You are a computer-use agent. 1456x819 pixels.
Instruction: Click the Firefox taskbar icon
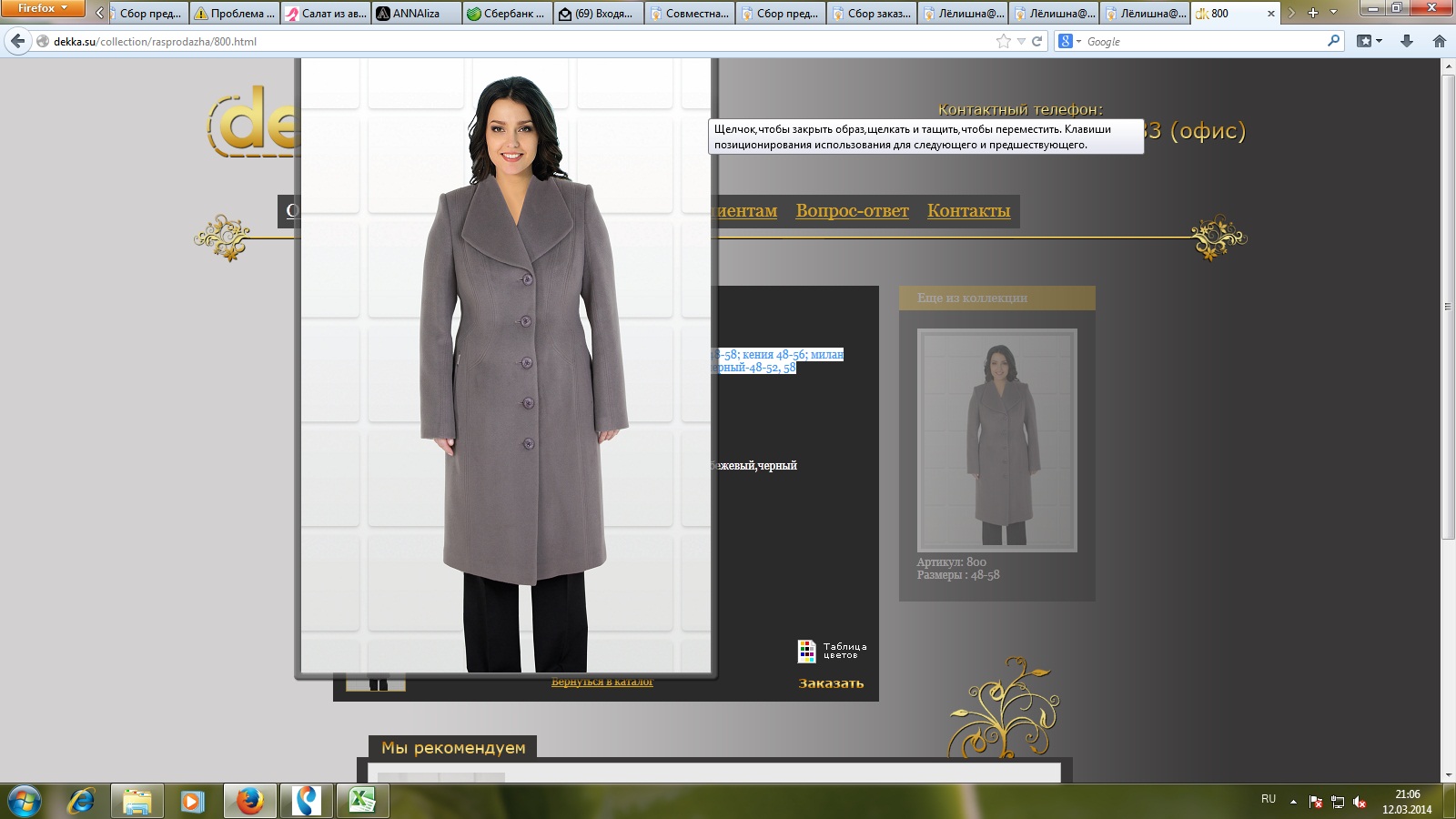tap(249, 801)
